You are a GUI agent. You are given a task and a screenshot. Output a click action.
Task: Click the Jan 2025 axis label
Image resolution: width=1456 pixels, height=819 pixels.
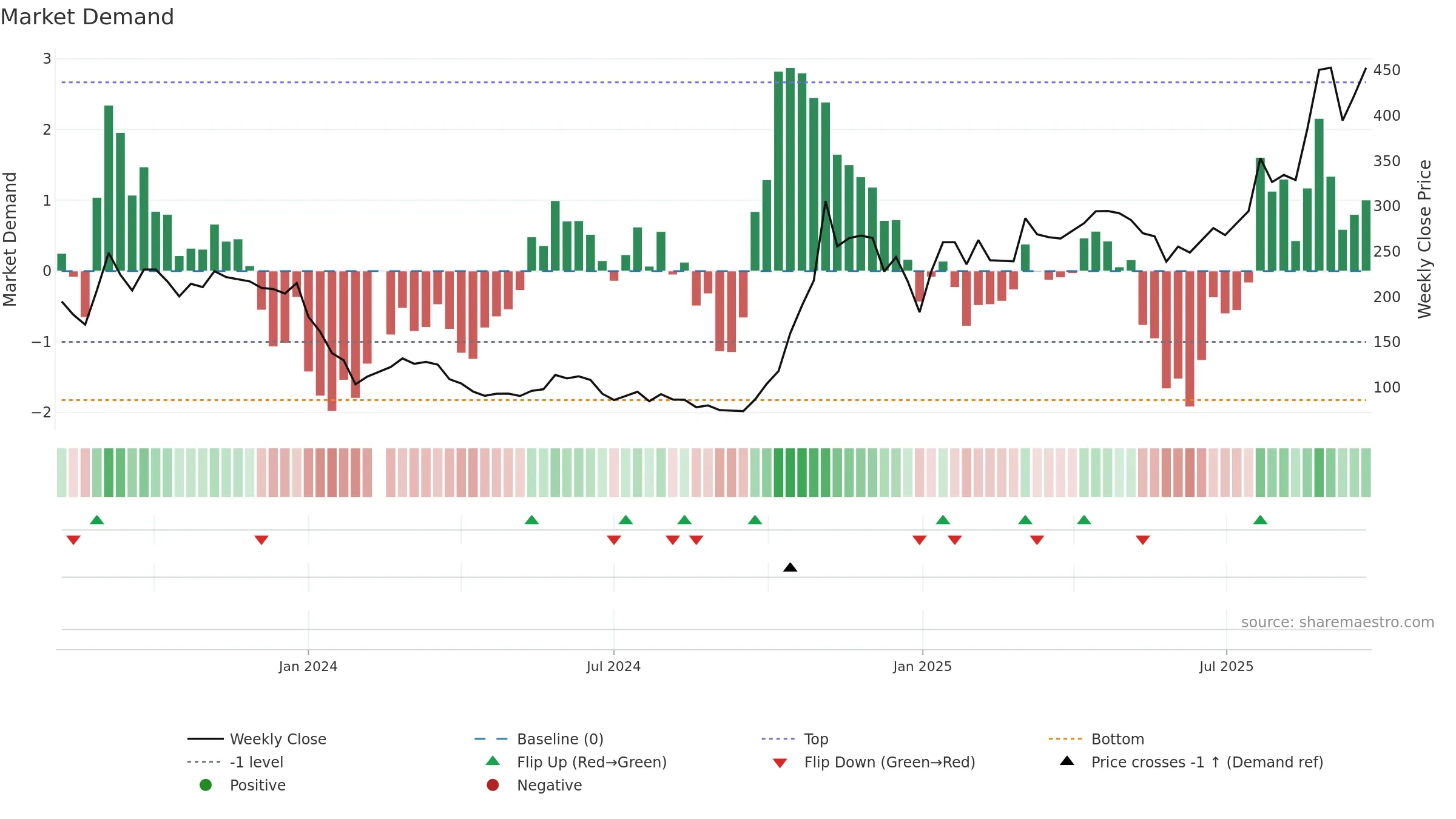tap(922, 667)
